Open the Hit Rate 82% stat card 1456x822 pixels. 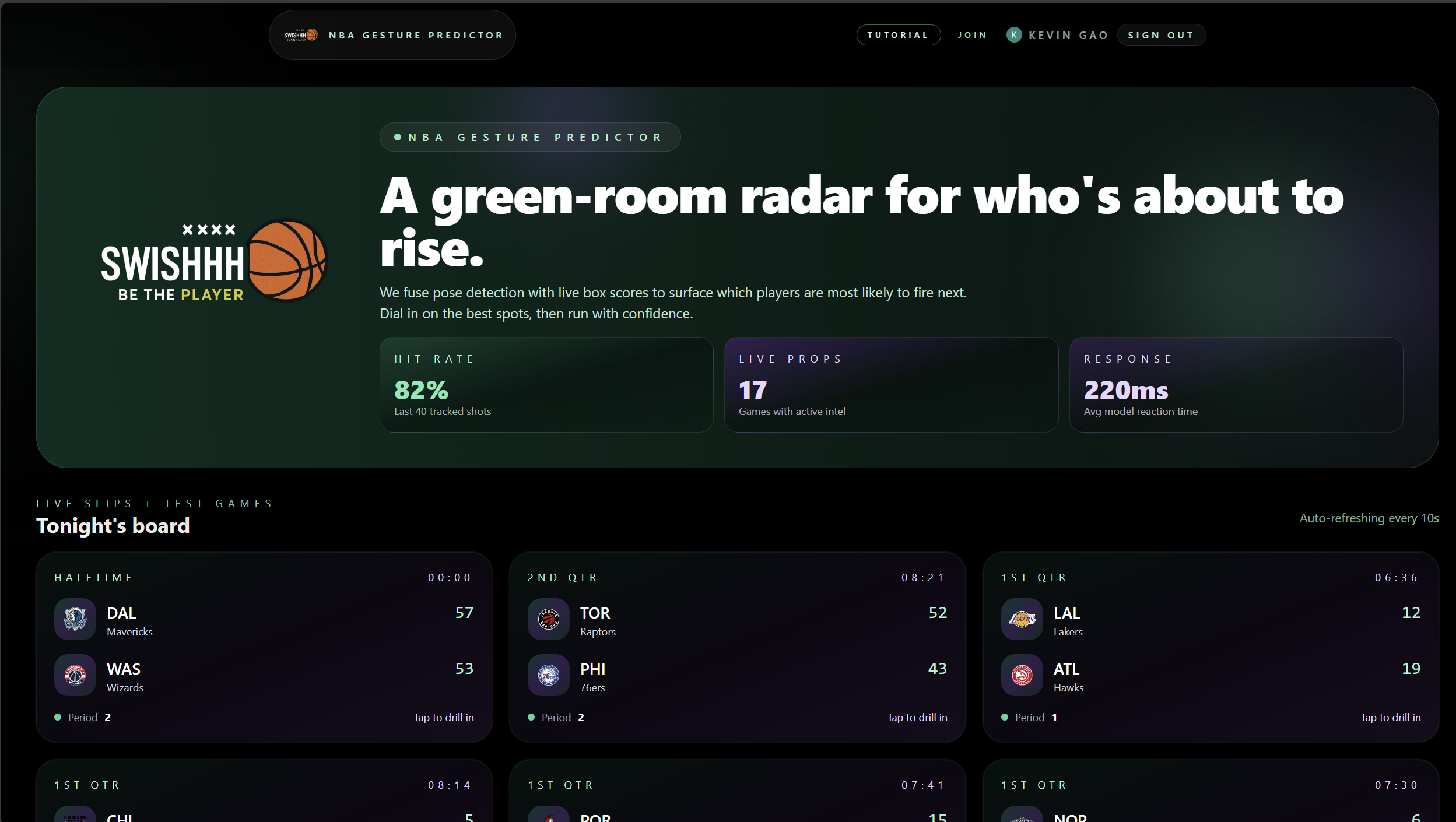546,385
